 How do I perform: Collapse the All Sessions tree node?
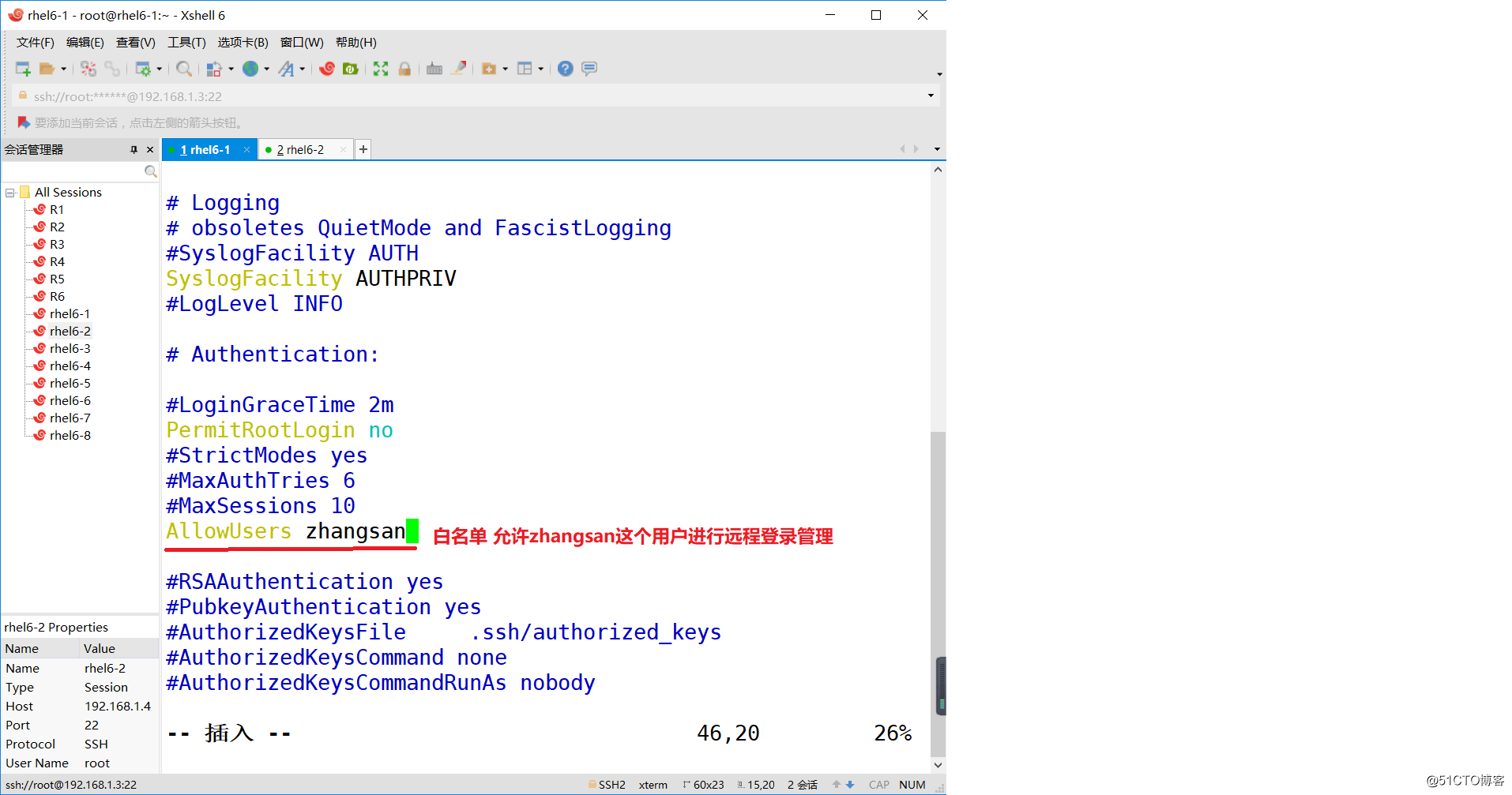[x=10, y=193]
